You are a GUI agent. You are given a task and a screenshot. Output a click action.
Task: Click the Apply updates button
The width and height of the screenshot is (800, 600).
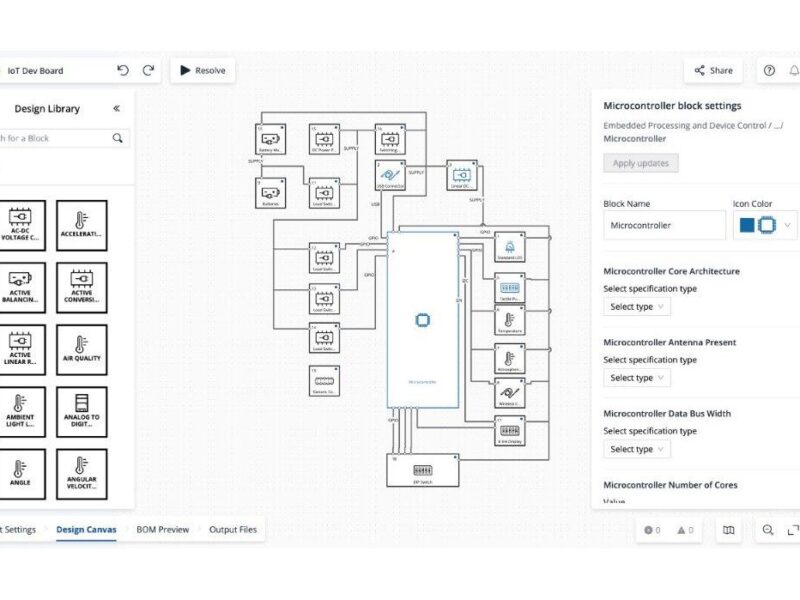pyautogui.click(x=640, y=163)
